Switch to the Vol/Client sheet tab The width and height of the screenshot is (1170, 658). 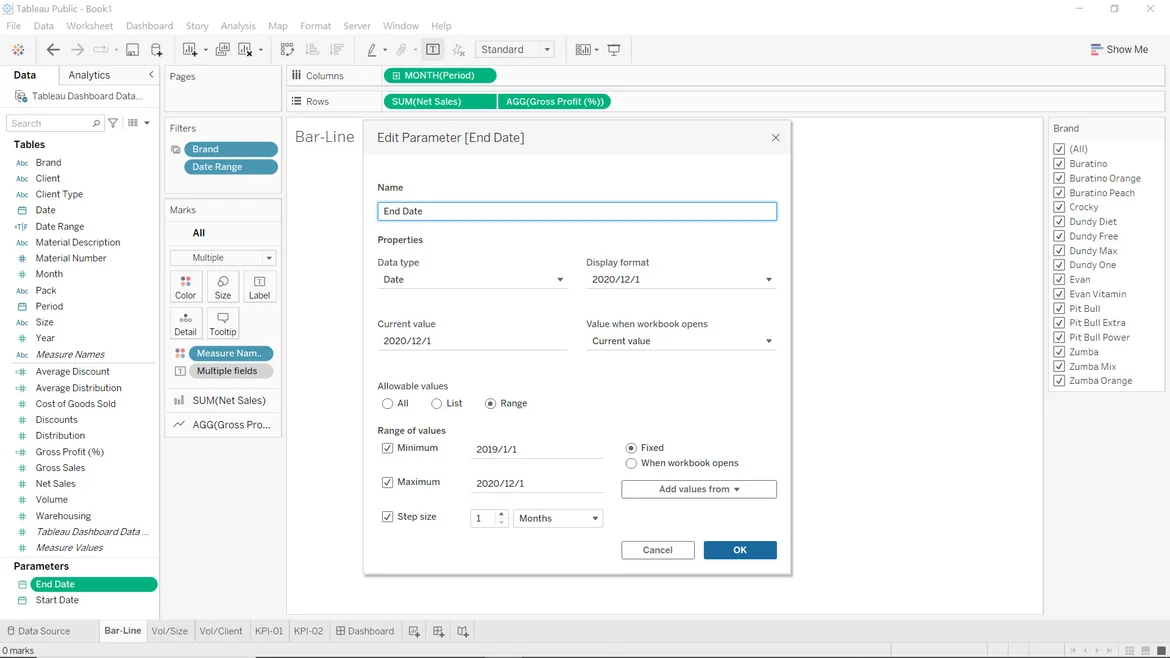click(221, 632)
